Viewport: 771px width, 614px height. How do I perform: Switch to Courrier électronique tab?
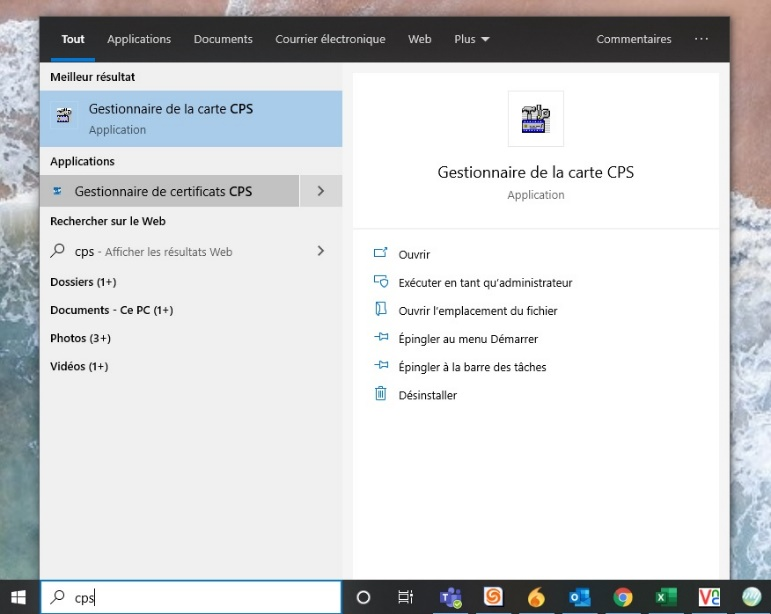pyautogui.click(x=330, y=39)
